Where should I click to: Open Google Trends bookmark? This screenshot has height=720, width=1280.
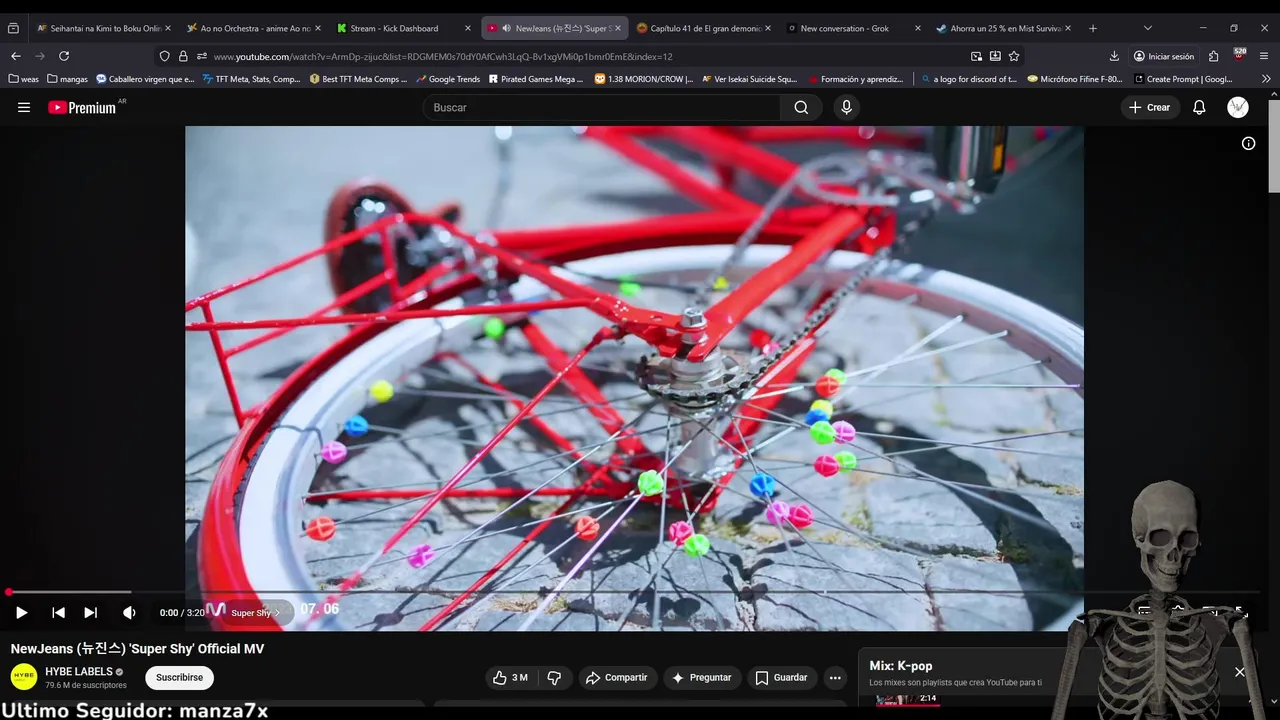tap(447, 79)
